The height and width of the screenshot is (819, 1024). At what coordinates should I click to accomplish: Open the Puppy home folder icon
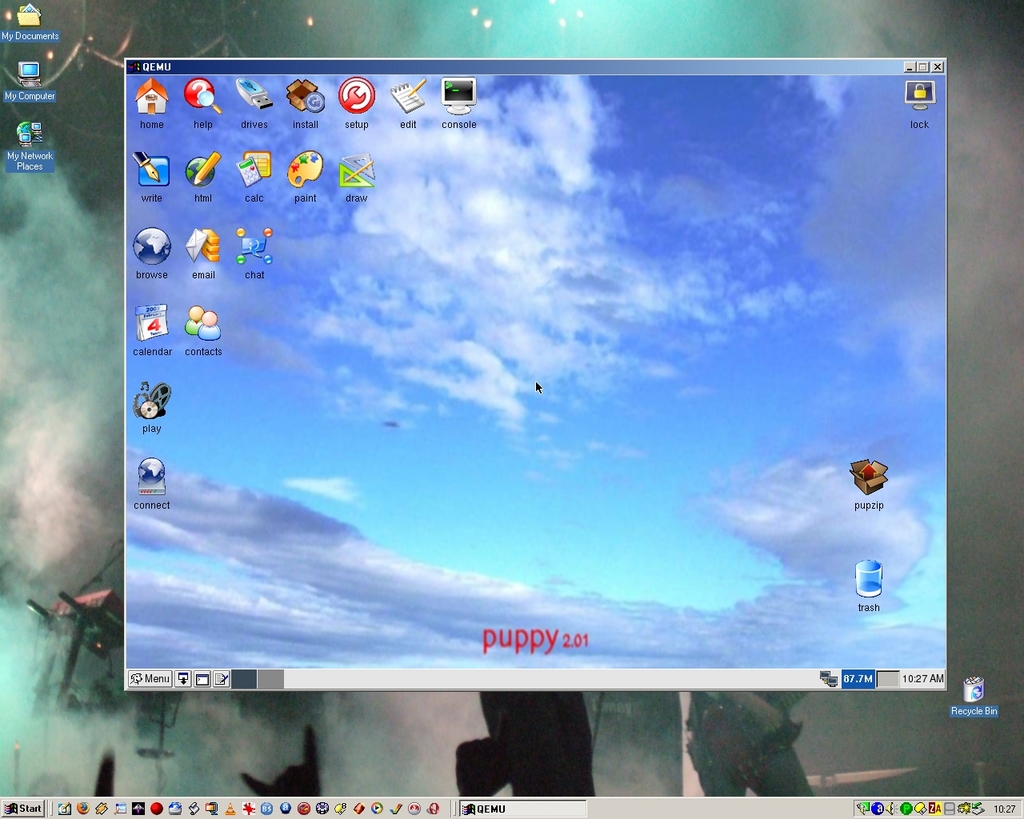click(152, 103)
